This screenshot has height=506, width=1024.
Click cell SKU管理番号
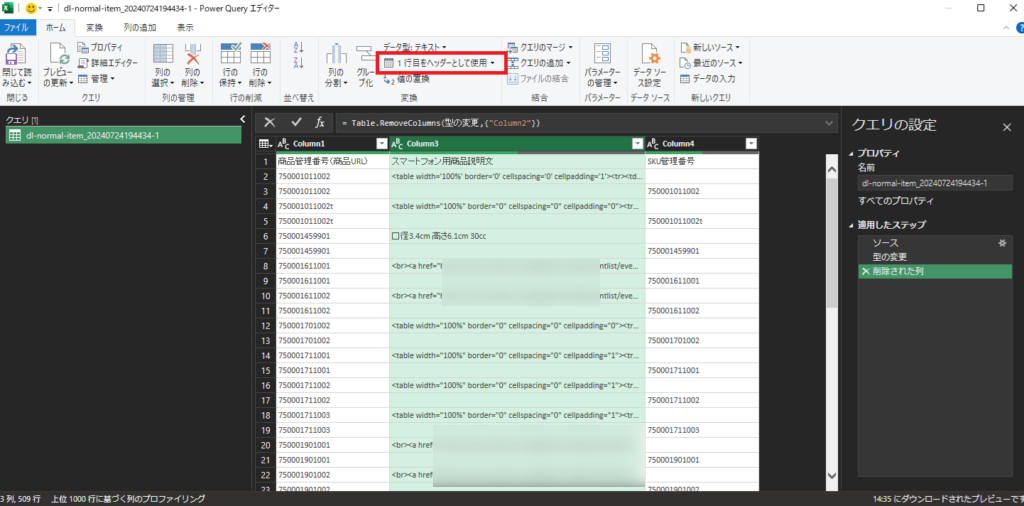[x=701, y=161]
